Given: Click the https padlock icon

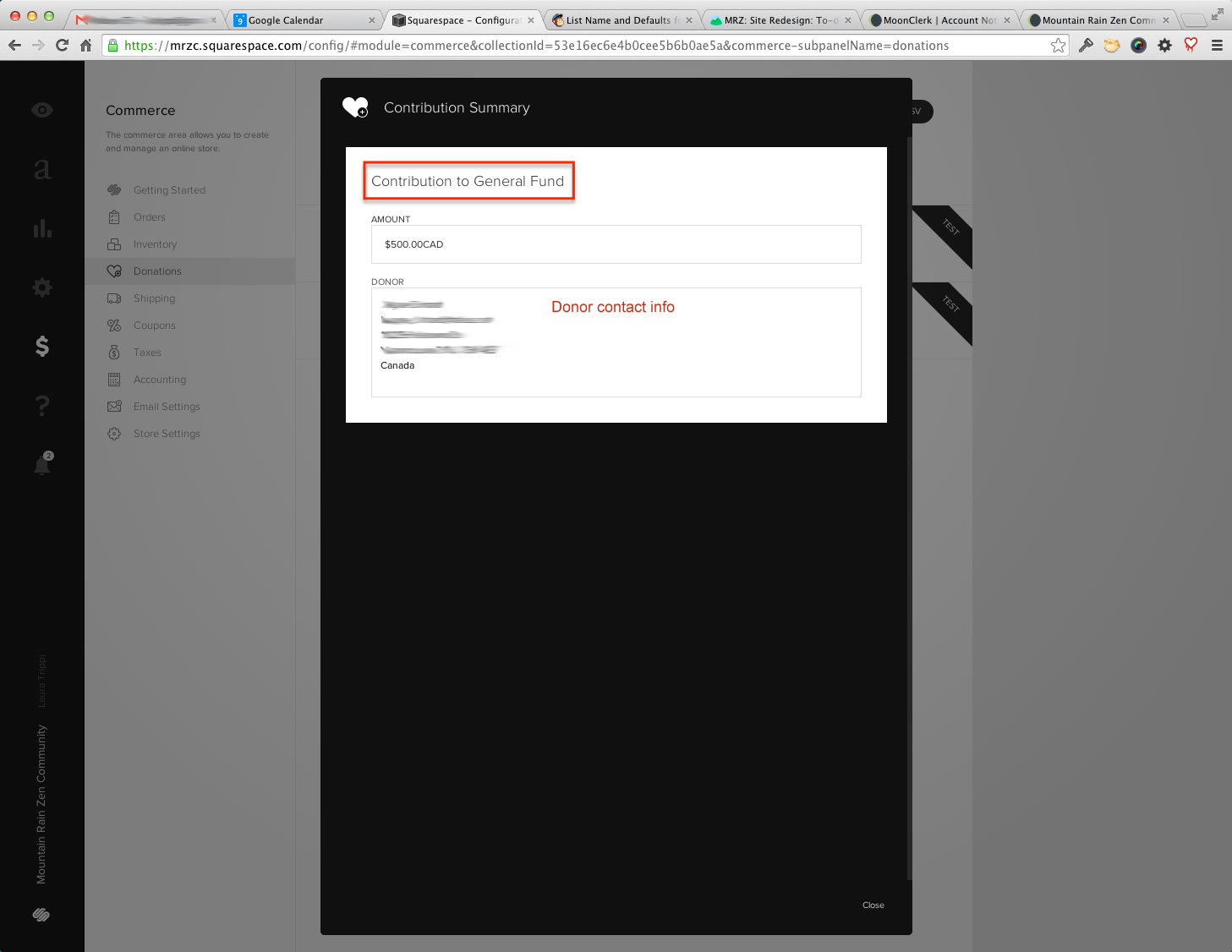Looking at the screenshot, I should tap(112, 46).
